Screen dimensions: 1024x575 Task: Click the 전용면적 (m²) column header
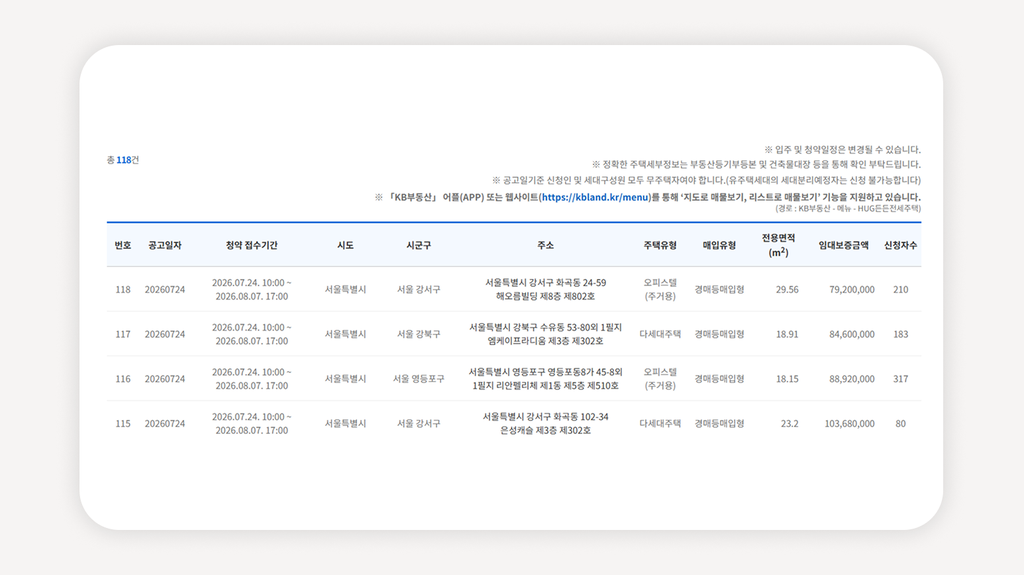[x=778, y=245]
